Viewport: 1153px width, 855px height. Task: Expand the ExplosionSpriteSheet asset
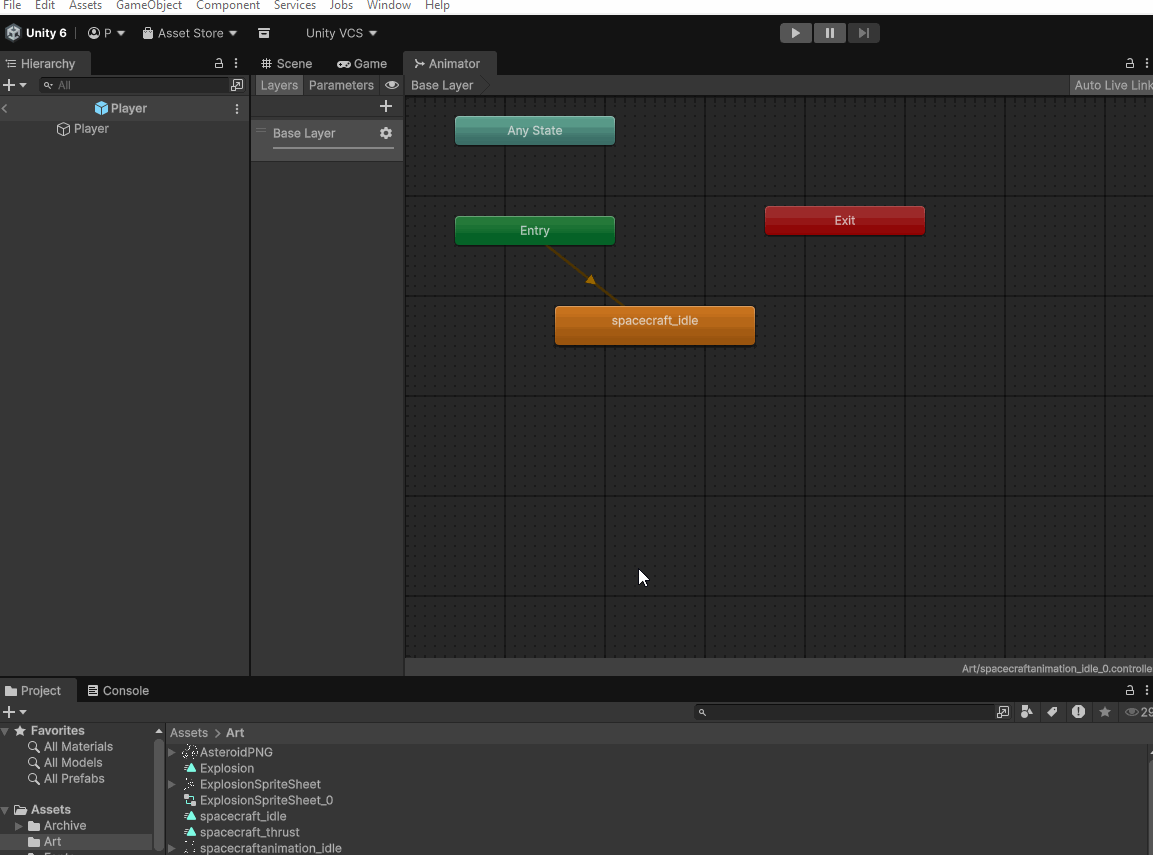(x=172, y=784)
